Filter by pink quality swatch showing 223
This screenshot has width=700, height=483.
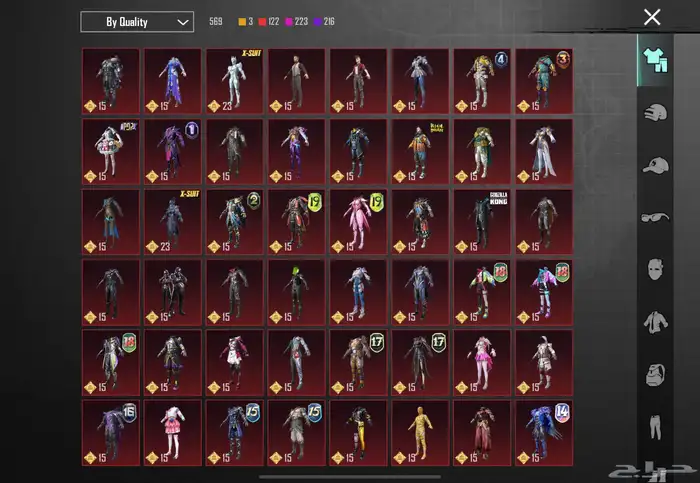tap(296, 21)
